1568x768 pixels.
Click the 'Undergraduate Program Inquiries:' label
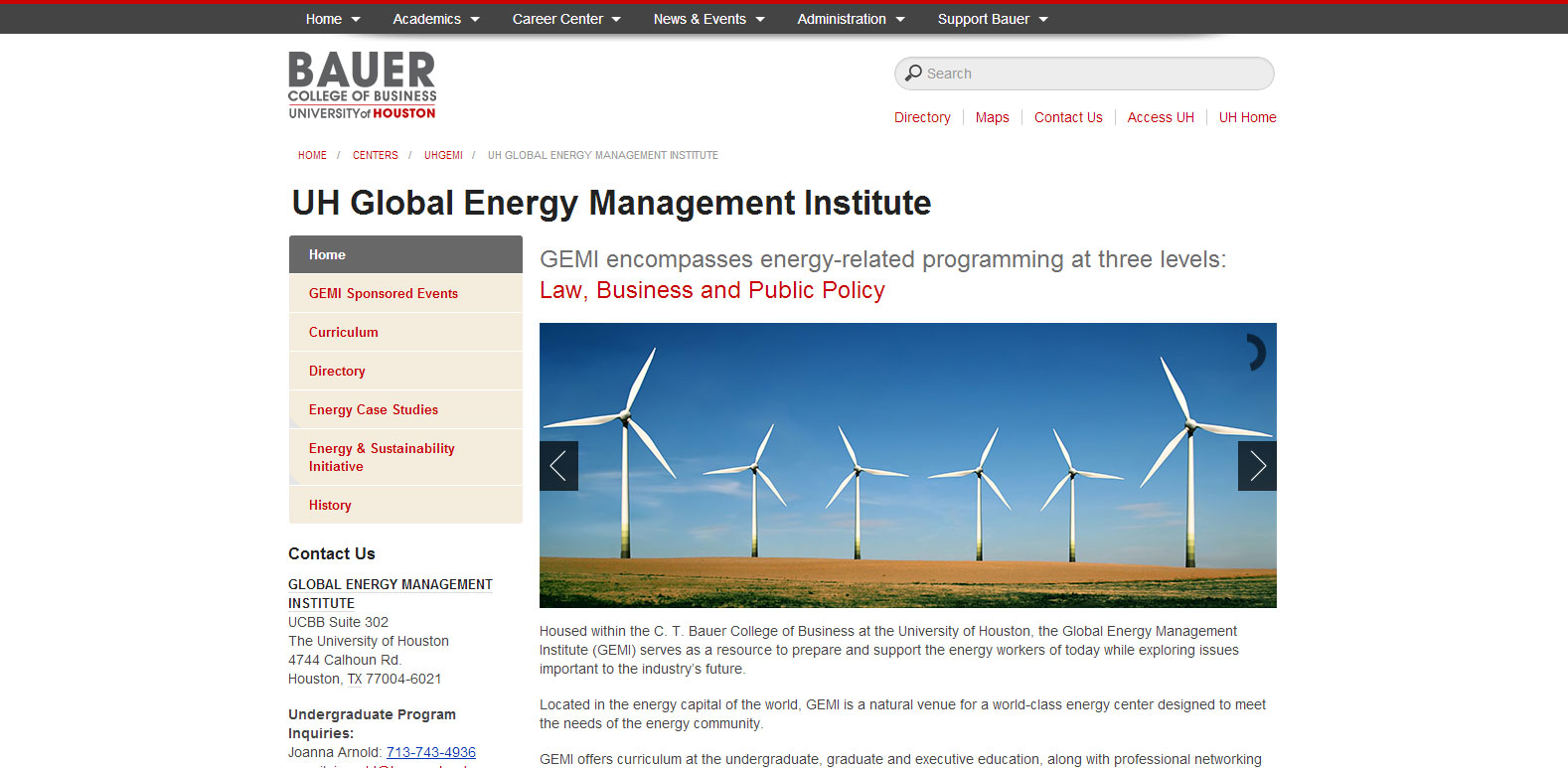(x=372, y=723)
